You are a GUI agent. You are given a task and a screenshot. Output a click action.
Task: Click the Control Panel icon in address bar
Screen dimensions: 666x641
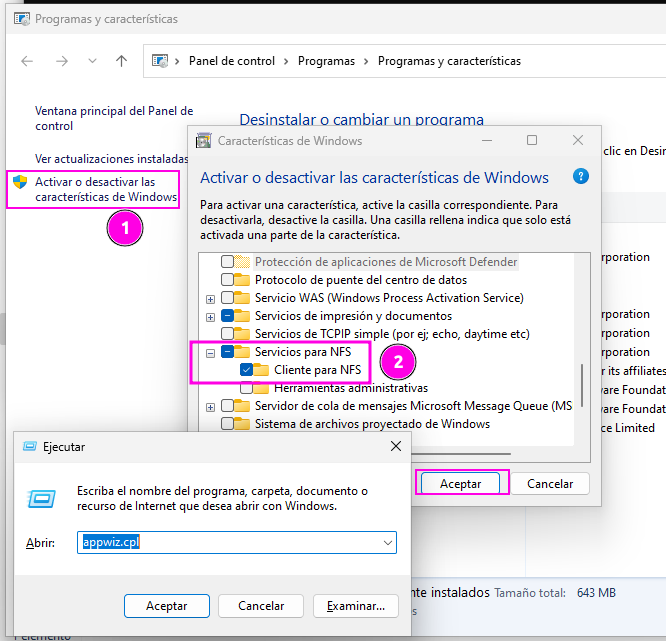160,61
